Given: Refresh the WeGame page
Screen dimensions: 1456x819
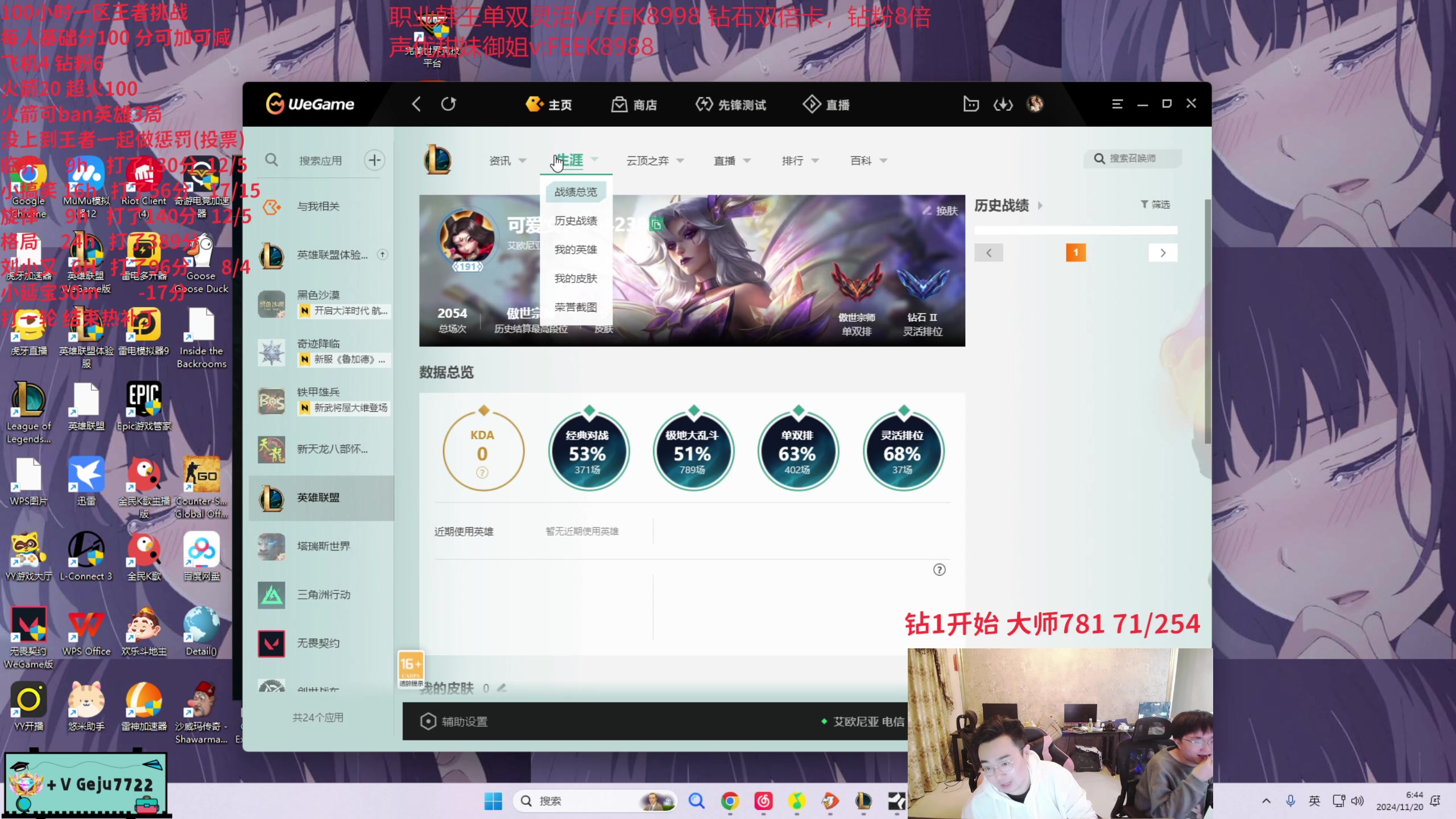Looking at the screenshot, I should click(x=449, y=104).
